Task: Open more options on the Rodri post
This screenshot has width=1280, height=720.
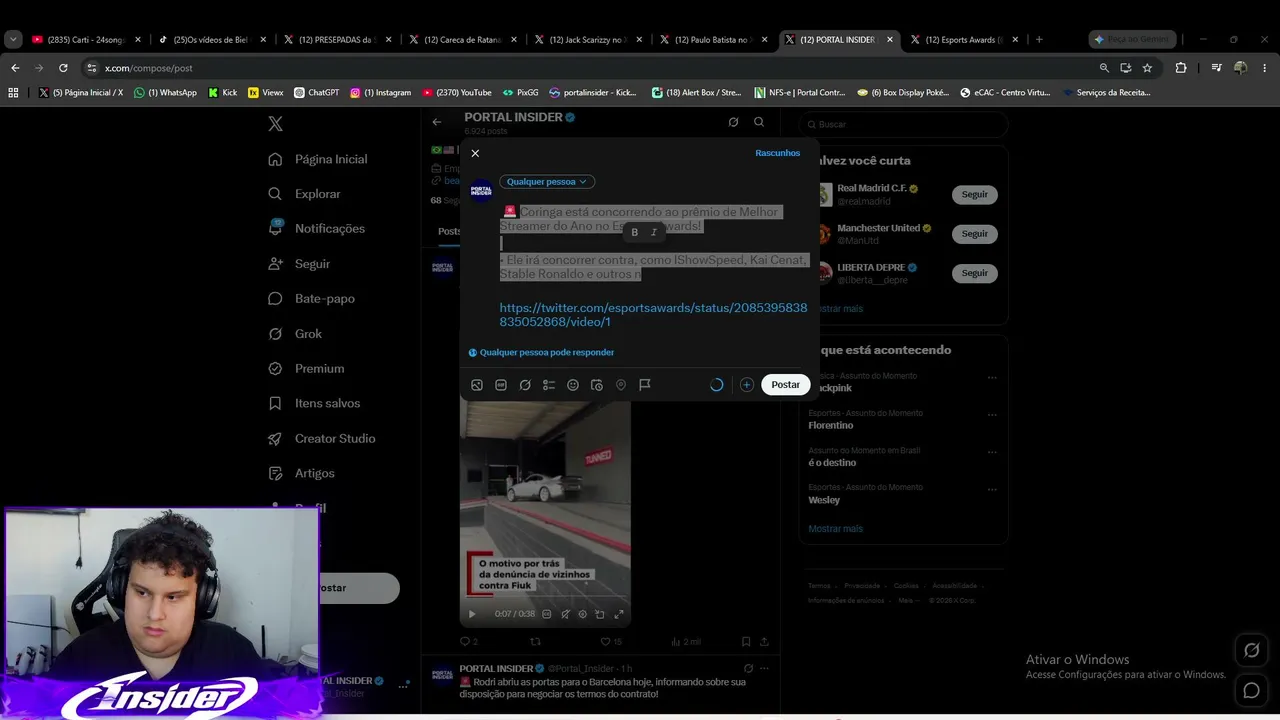Action: click(x=764, y=668)
